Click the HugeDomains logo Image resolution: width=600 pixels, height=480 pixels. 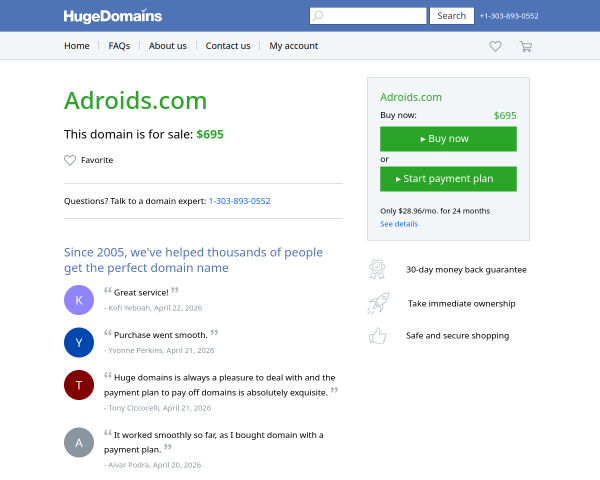113,16
